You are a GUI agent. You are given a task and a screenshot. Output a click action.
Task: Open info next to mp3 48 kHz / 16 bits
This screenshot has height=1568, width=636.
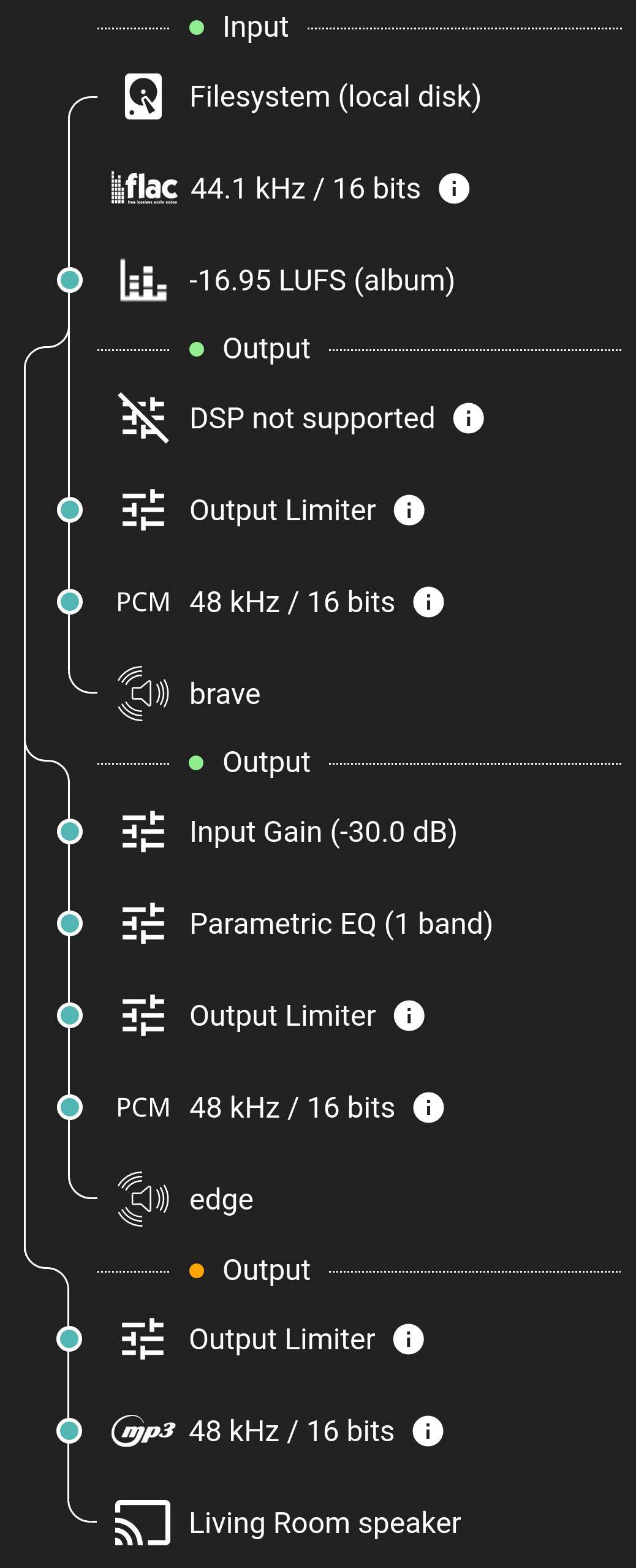tap(428, 1431)
